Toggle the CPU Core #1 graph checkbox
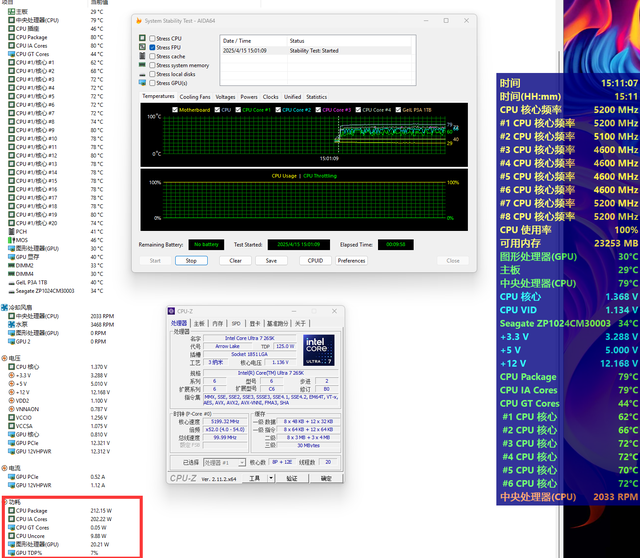The width and height of the screenshot is (640, 558). pos(238,110)
